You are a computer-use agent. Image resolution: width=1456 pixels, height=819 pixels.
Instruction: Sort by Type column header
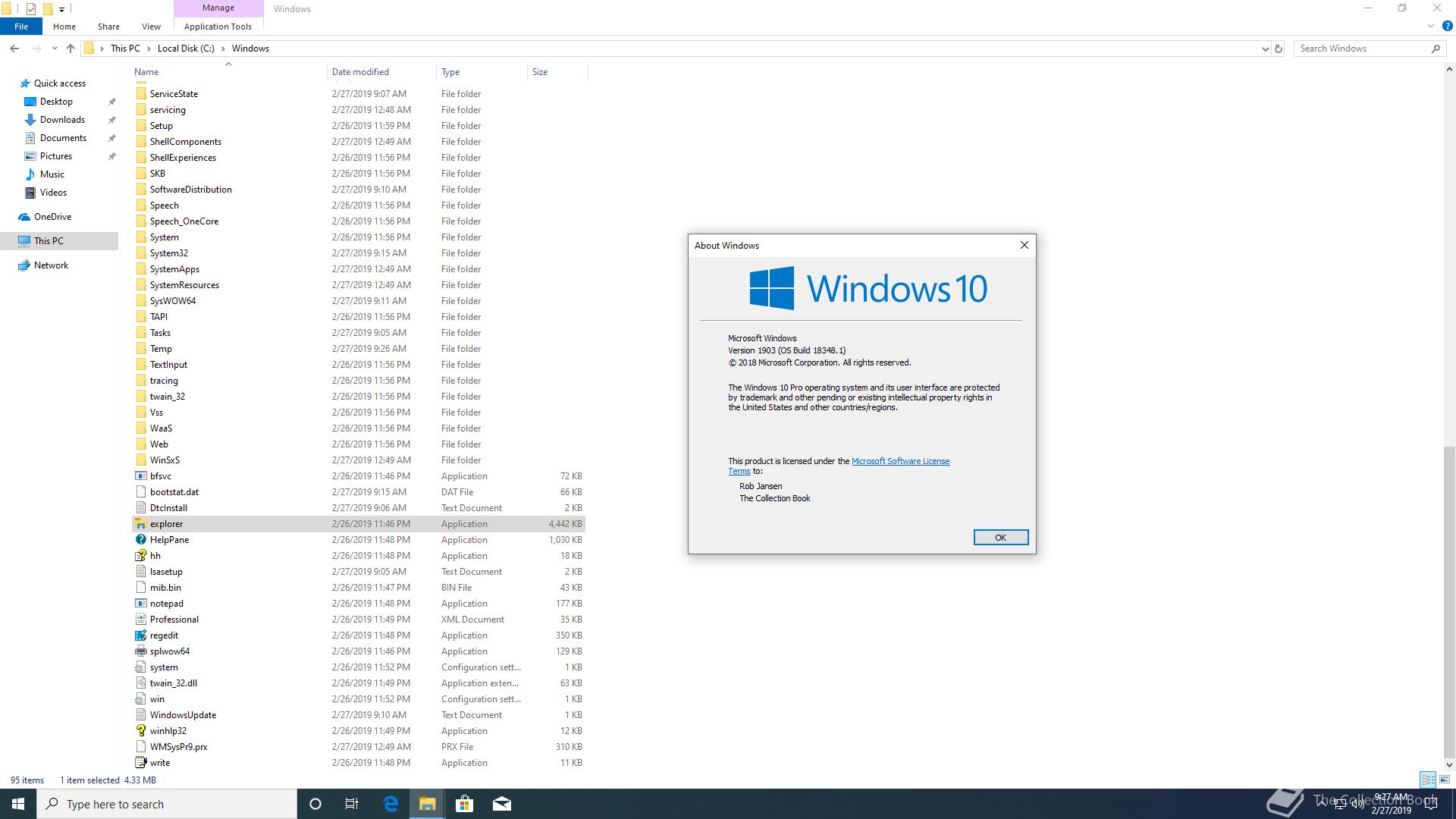click(x=482, y=72)
